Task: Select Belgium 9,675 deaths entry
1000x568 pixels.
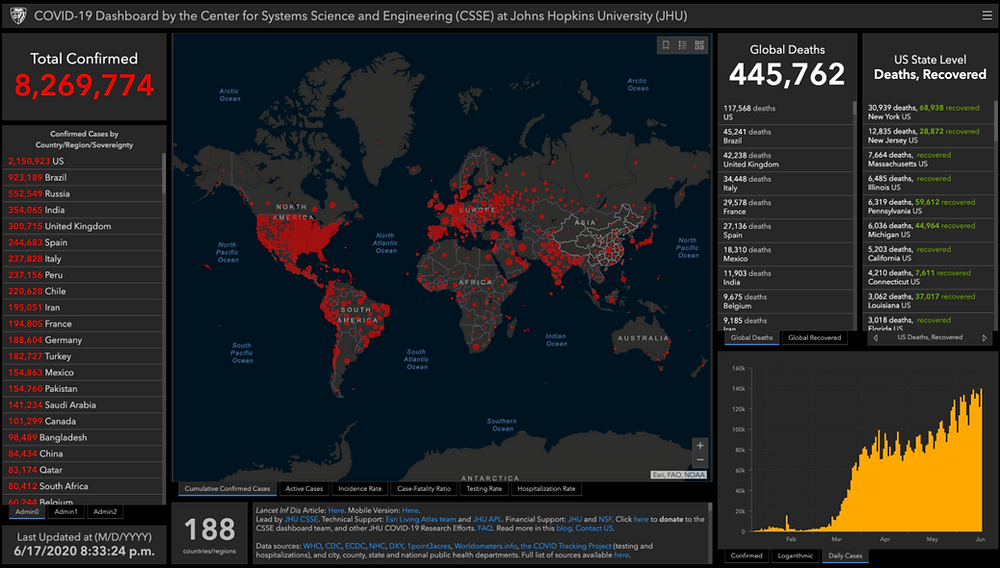Action: click(x=786, y=302)
